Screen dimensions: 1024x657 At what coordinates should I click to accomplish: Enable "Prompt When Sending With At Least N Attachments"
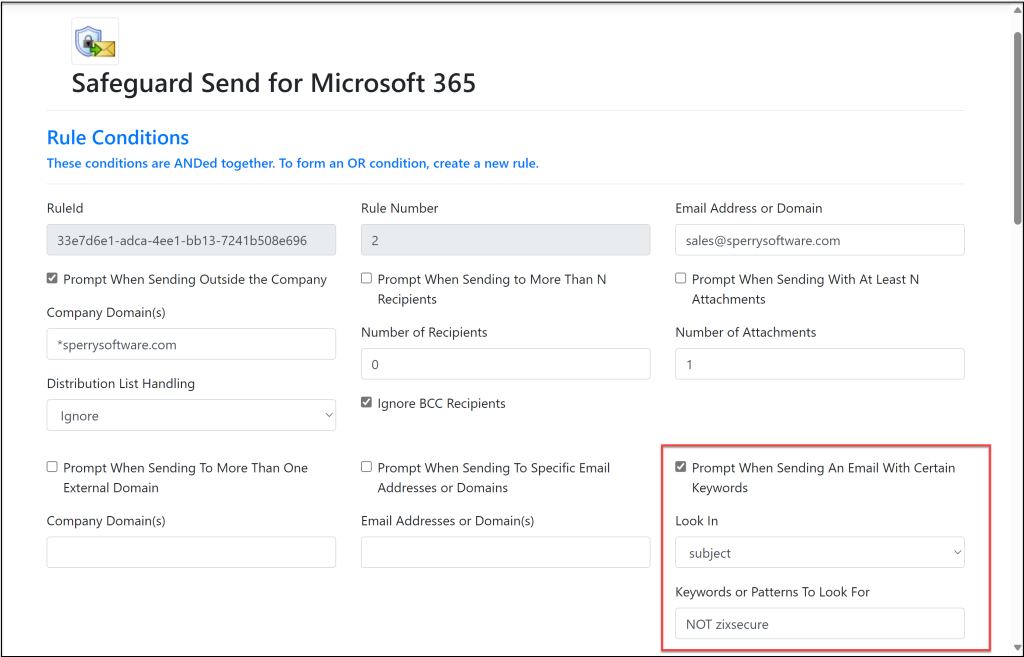[x=680, y=278]
